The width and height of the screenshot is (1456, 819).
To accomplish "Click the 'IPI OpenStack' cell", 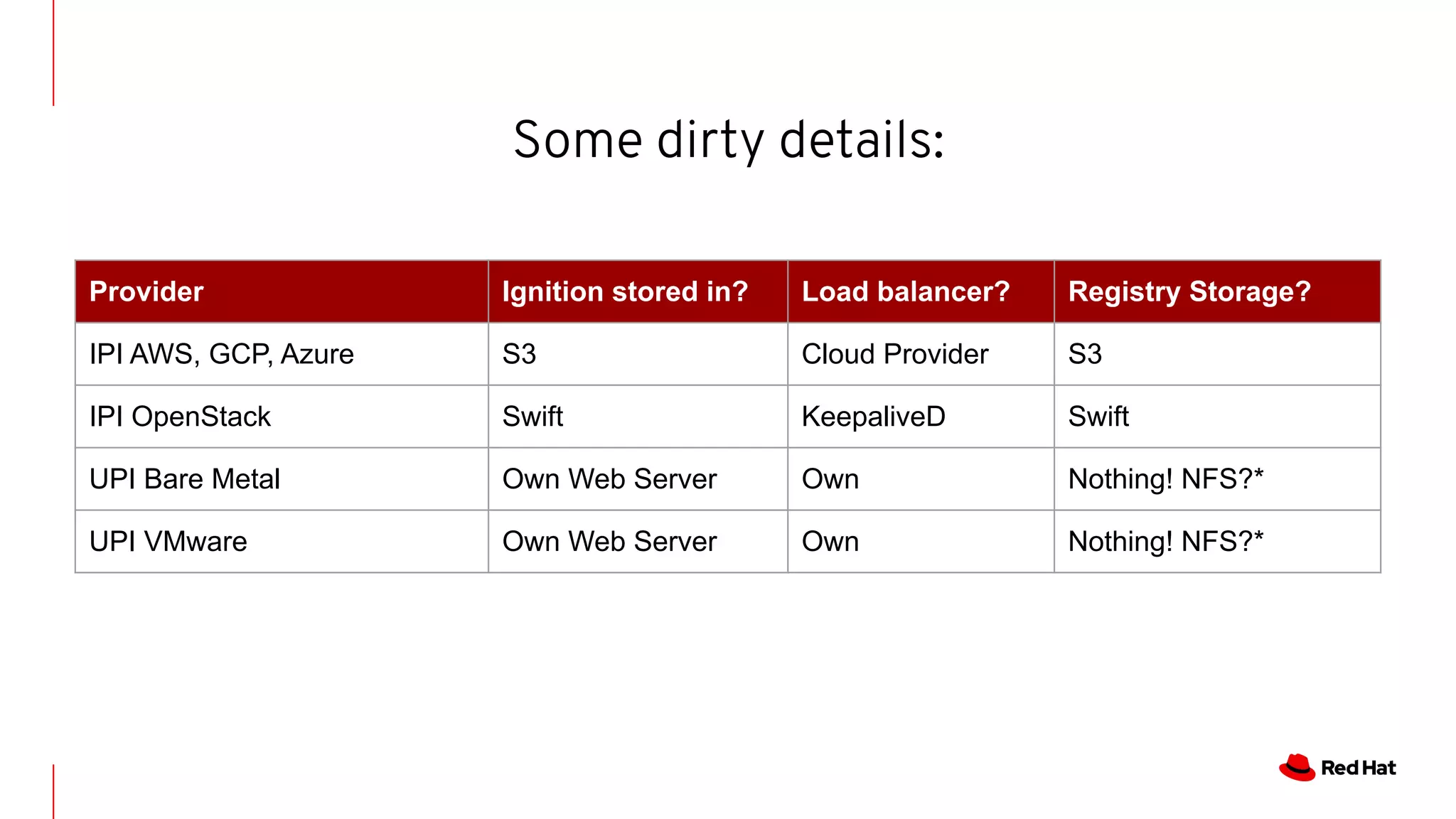I will coord(180,417).
